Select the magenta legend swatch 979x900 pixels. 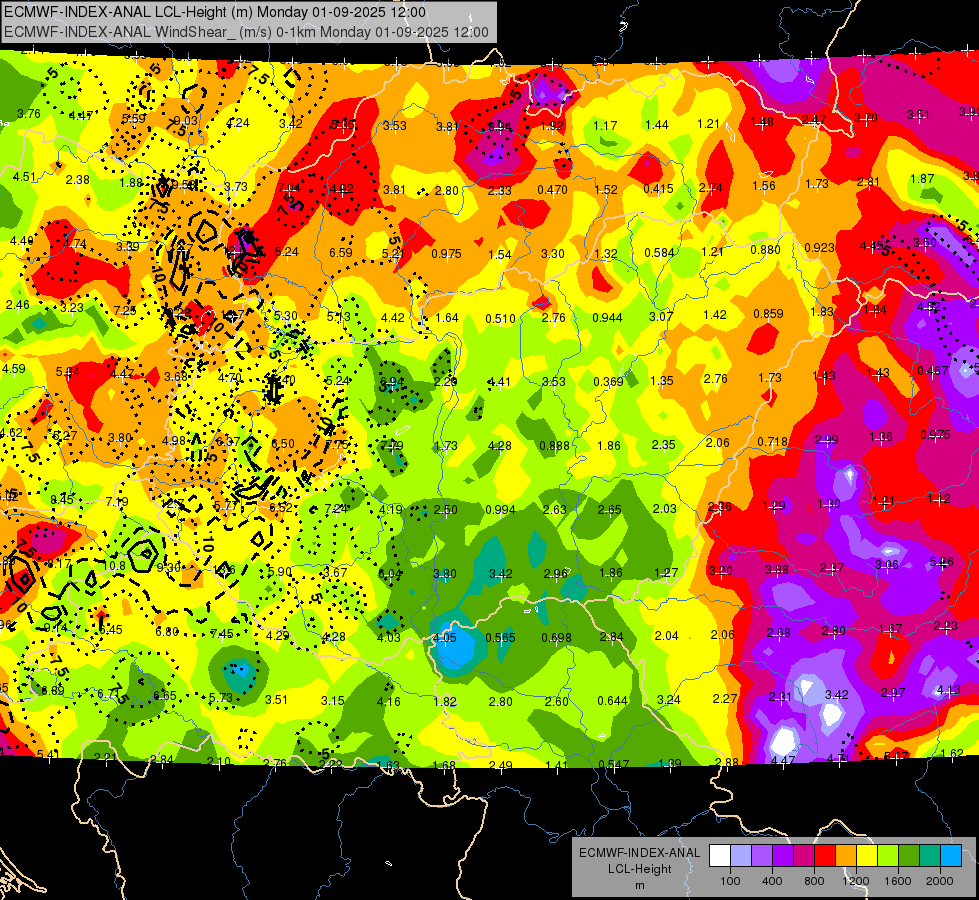tap(804, 856)
